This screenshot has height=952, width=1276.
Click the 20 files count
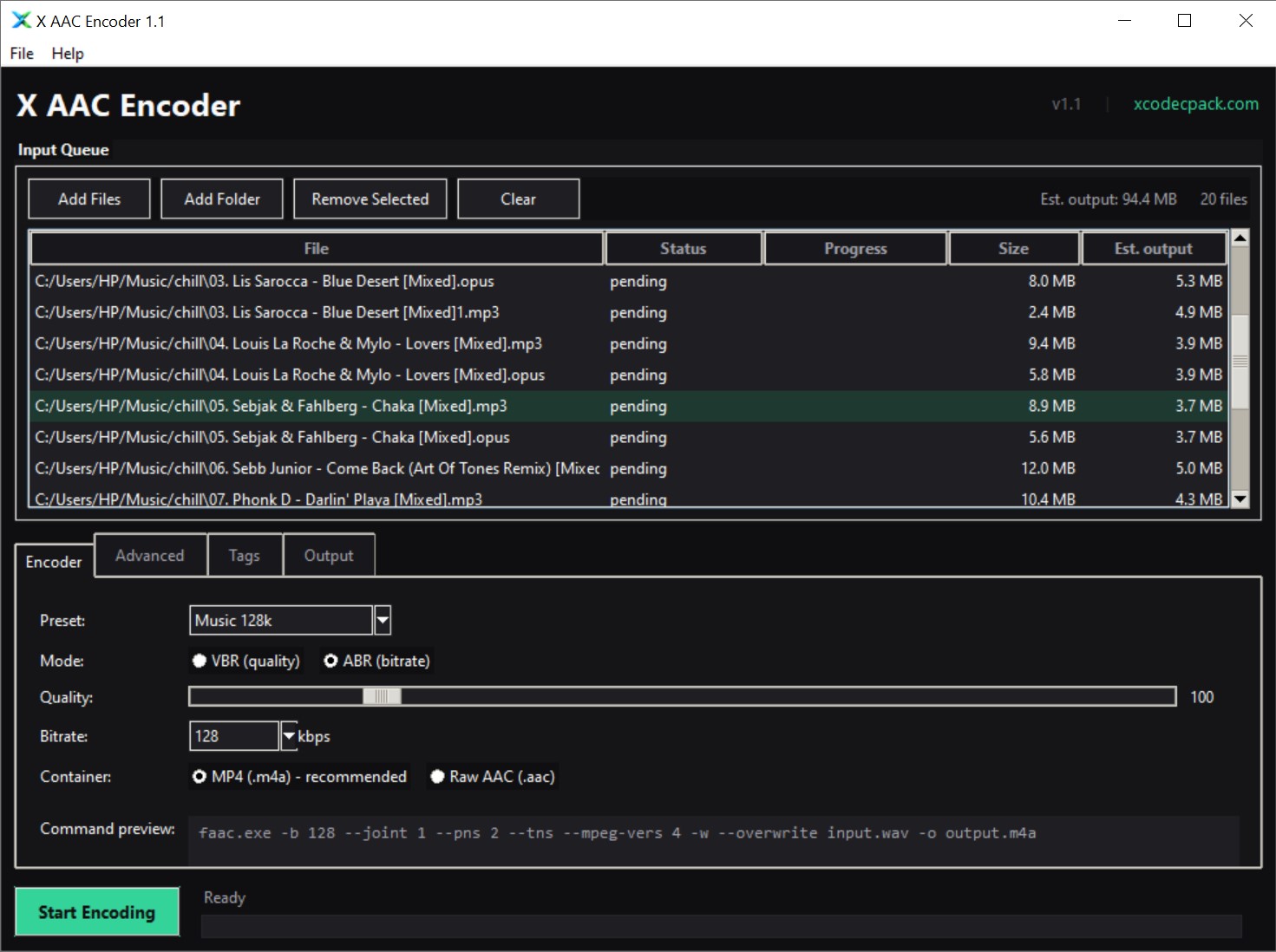point(1223,199)
